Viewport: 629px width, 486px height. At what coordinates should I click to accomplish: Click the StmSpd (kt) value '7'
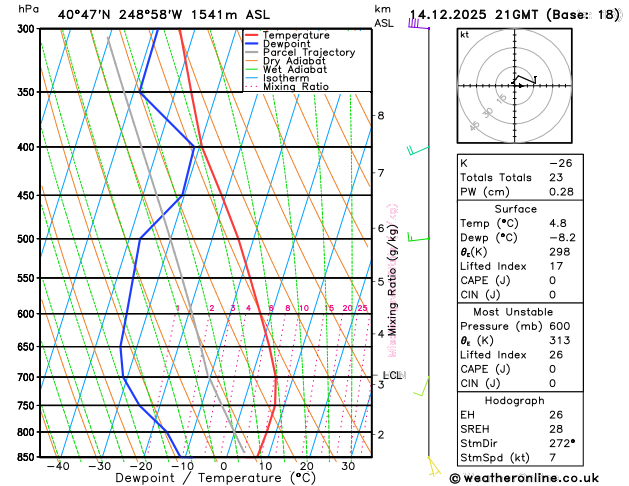coord(552,458)
